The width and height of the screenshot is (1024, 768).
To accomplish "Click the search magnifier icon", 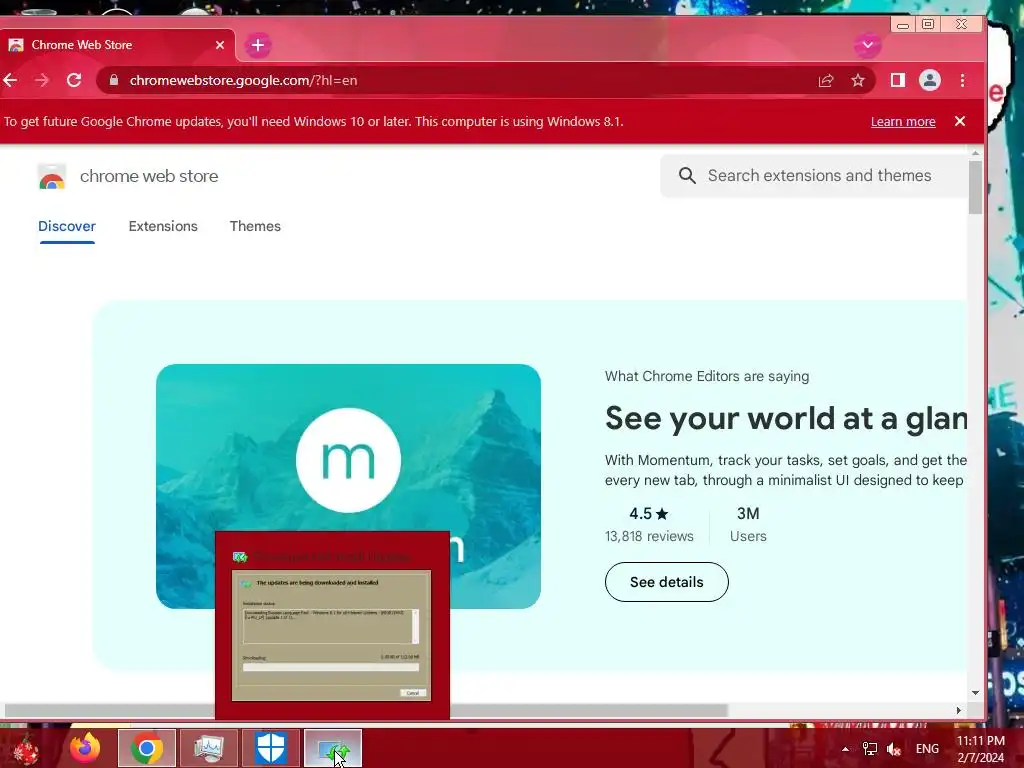I will point(687,176).
